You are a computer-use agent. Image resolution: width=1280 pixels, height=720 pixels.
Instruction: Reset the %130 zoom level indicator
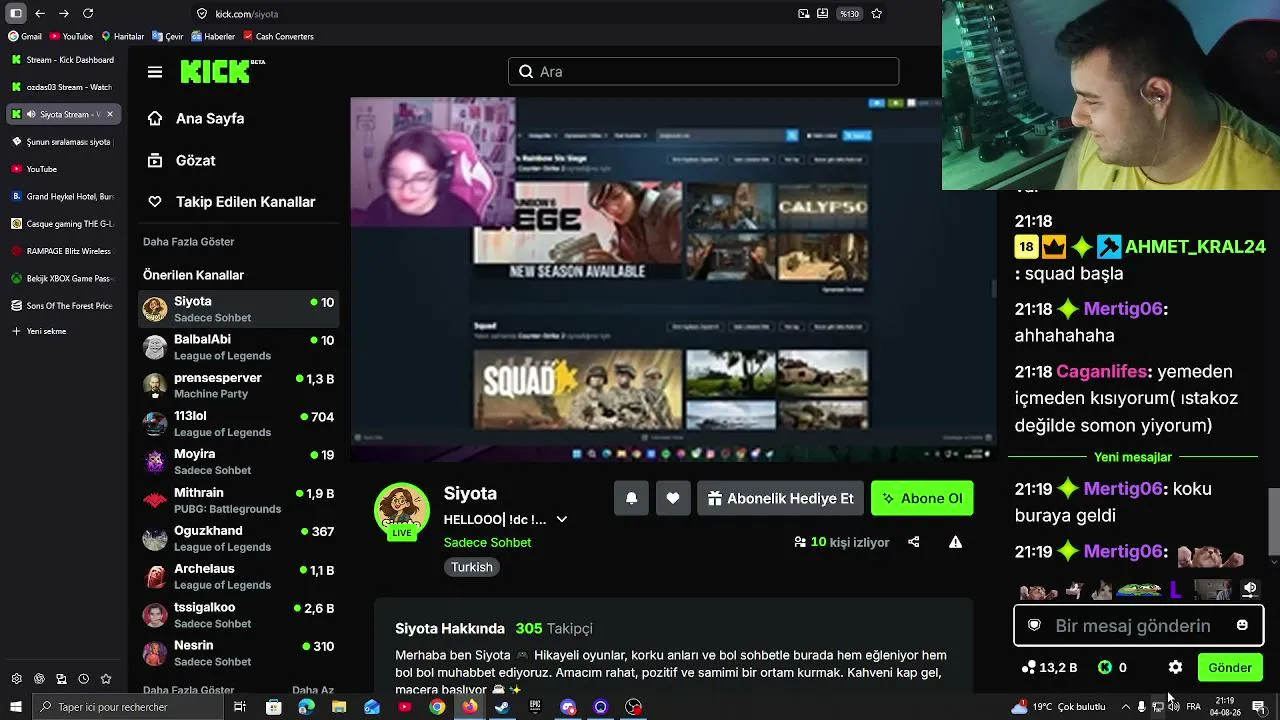(x=849, y=14)
